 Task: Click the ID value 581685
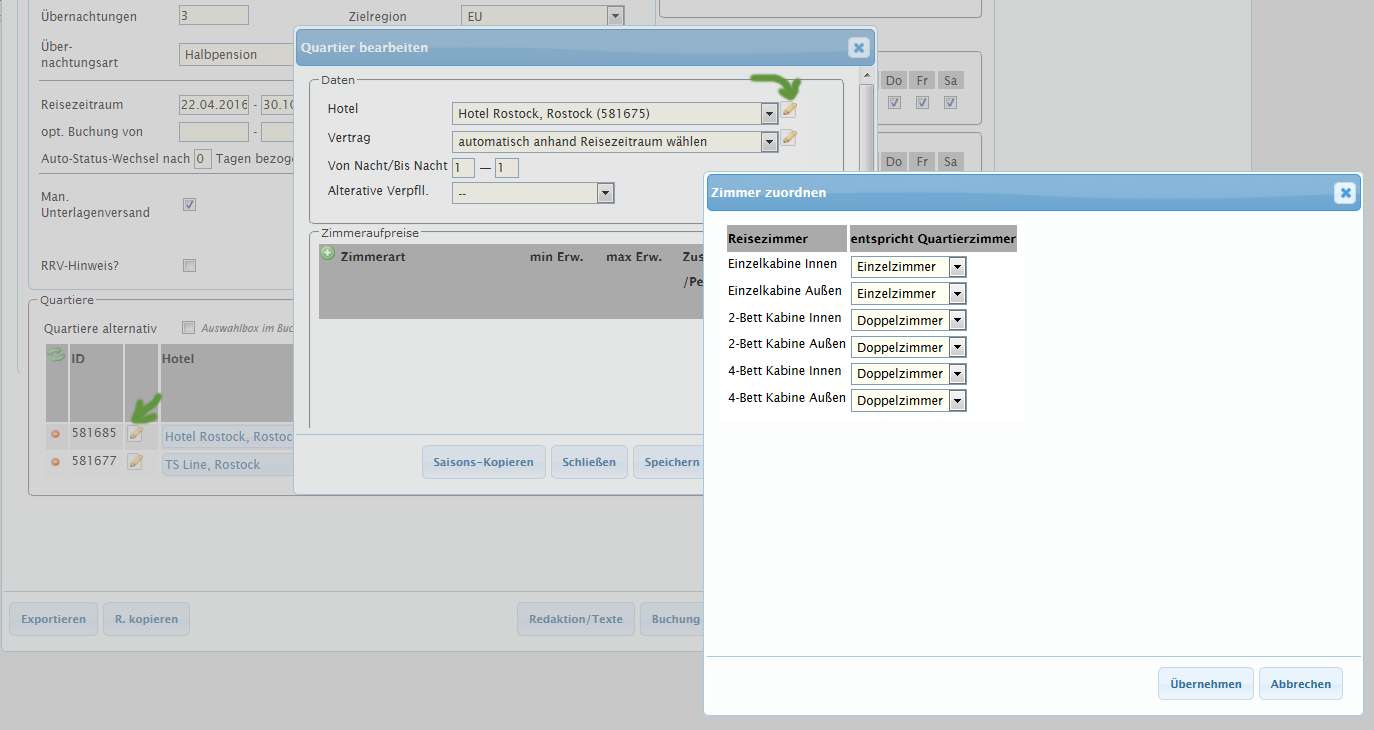tap(94, 434)
